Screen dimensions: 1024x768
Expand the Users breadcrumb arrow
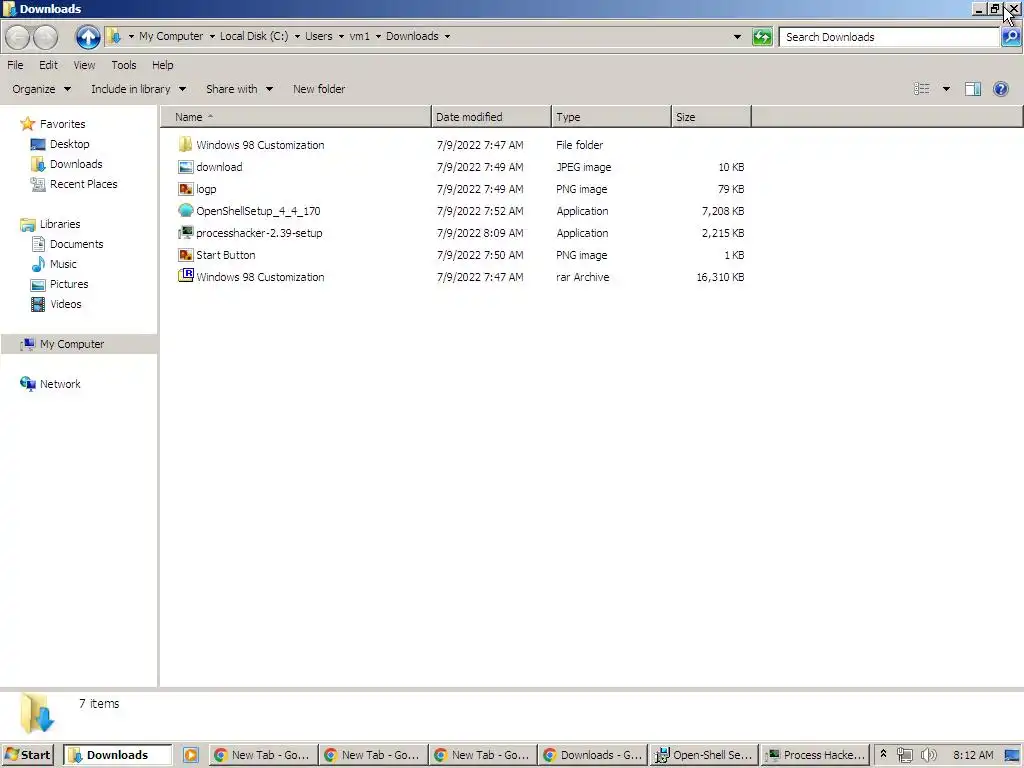(x=341, y=37)
